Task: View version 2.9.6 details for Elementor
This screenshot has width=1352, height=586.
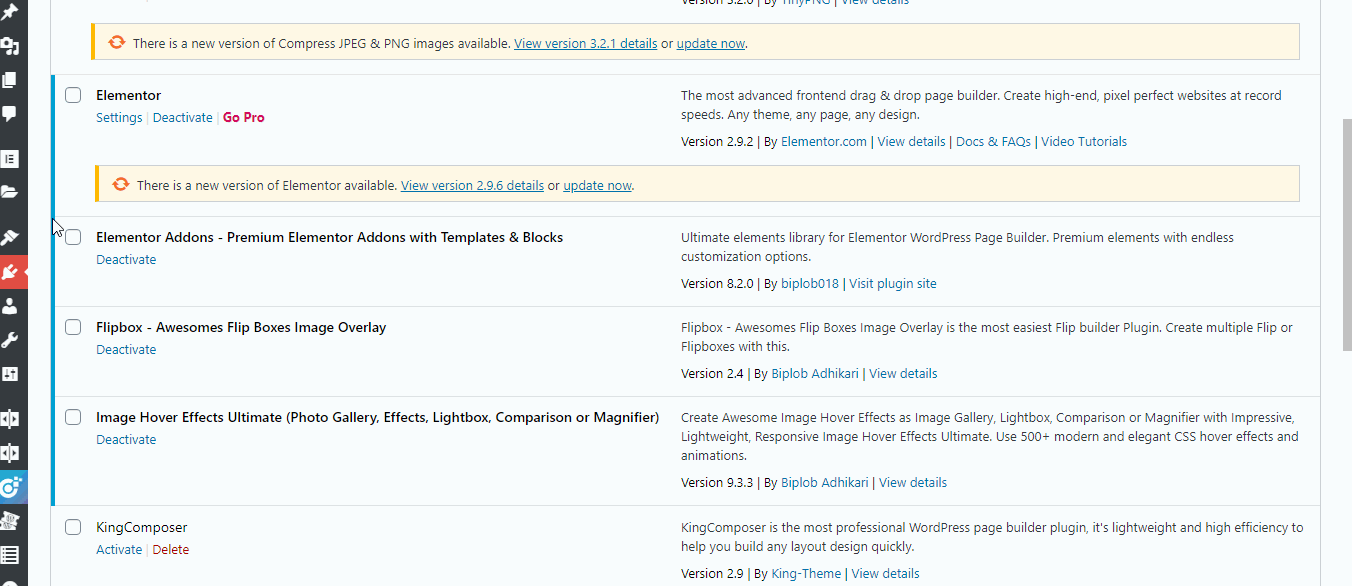Action: [x=472, y=185]
